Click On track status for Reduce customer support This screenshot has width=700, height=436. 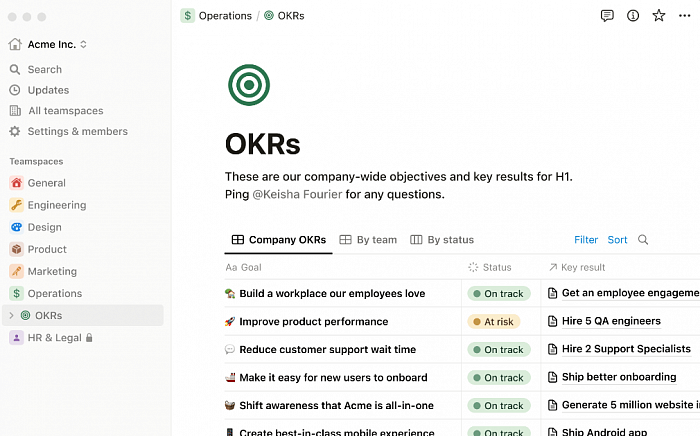[x=499, y=349]
